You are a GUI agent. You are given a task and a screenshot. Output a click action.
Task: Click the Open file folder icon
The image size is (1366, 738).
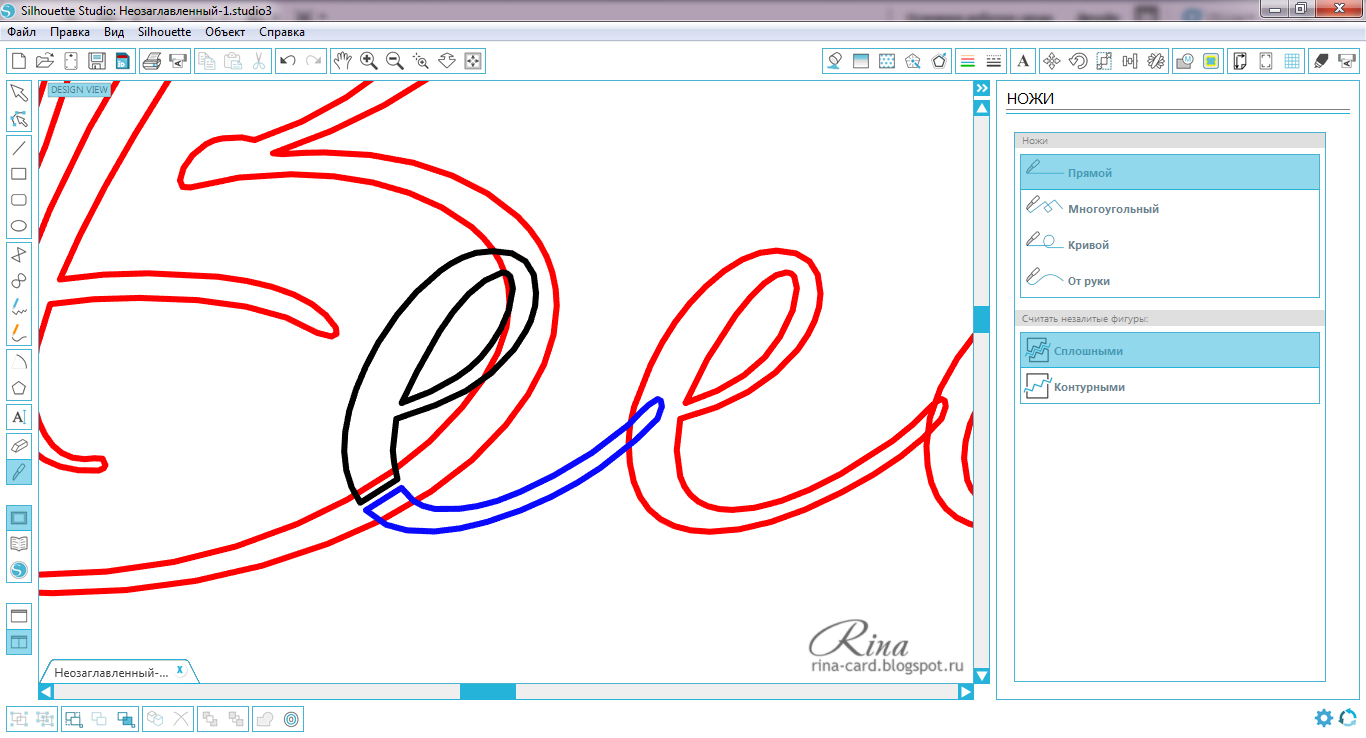coord(44,61)
